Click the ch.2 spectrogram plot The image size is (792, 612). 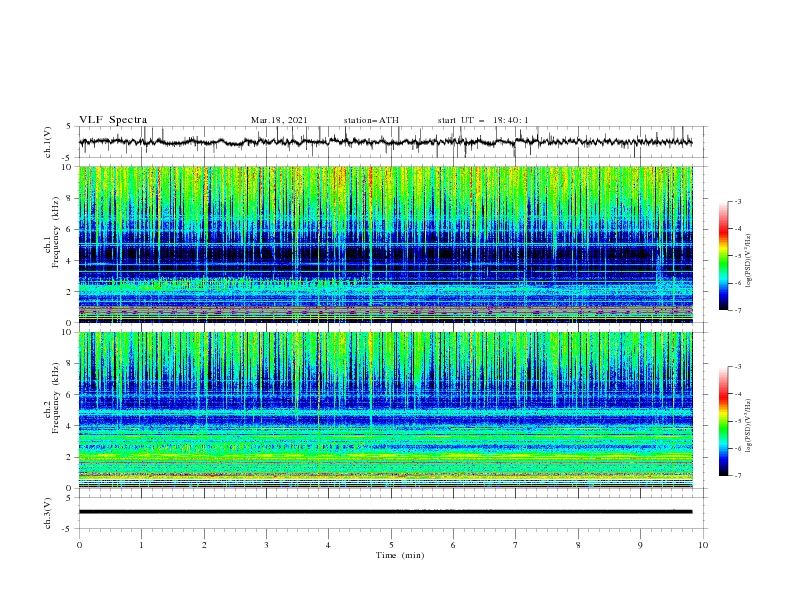[x=385, y=410]
